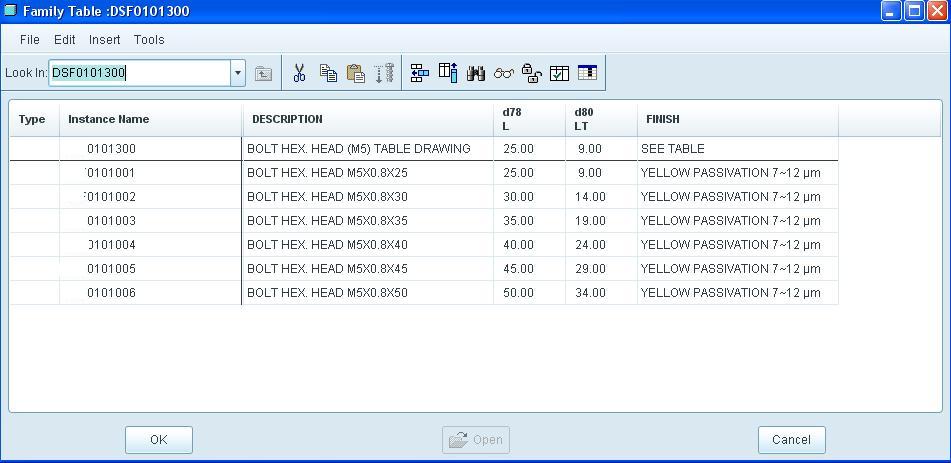Open the Edit menu
The image size is (951, 463).
tap(64, 39)
